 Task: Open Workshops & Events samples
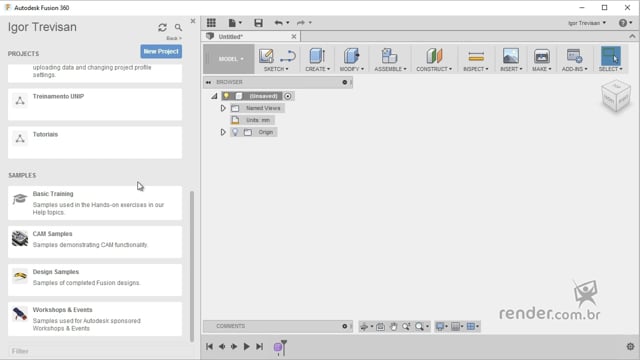(x=95, y=319)
